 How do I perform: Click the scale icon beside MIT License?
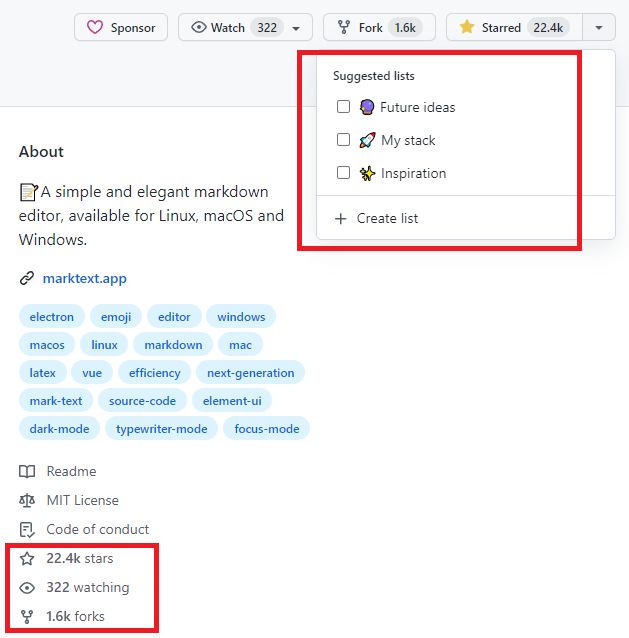pos(27,500)
